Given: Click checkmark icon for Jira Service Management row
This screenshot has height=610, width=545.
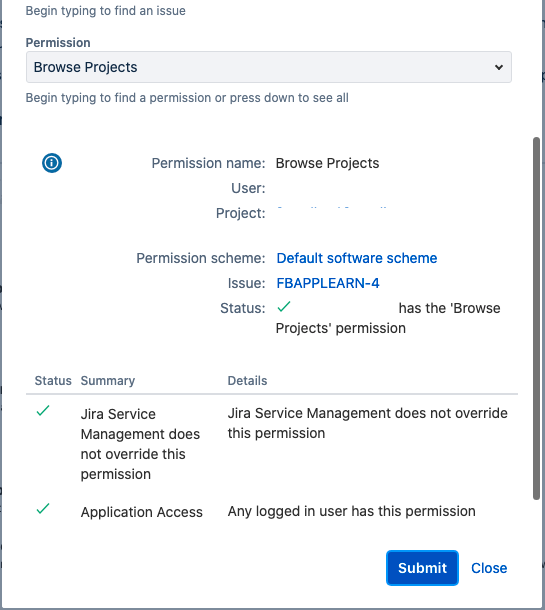Looking at the screenshot, I should click(x=43, y=411).
